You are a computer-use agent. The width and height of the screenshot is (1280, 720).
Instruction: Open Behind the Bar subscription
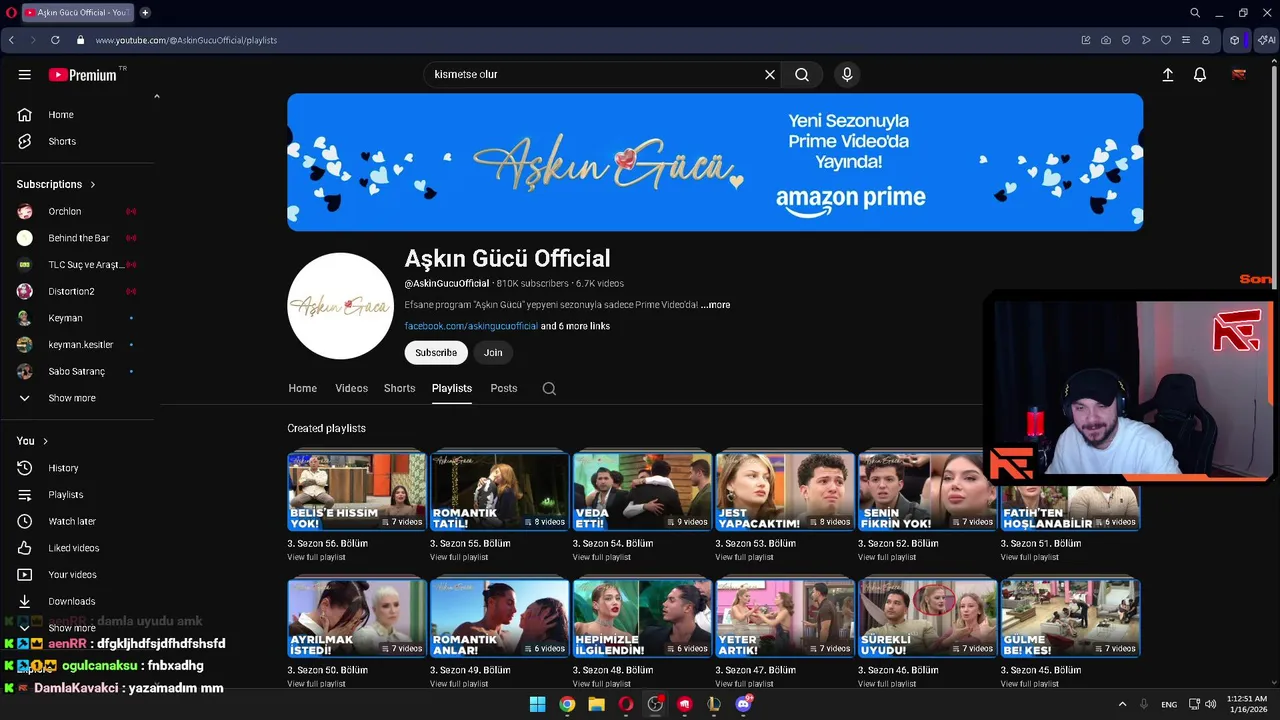coord(78,238)
